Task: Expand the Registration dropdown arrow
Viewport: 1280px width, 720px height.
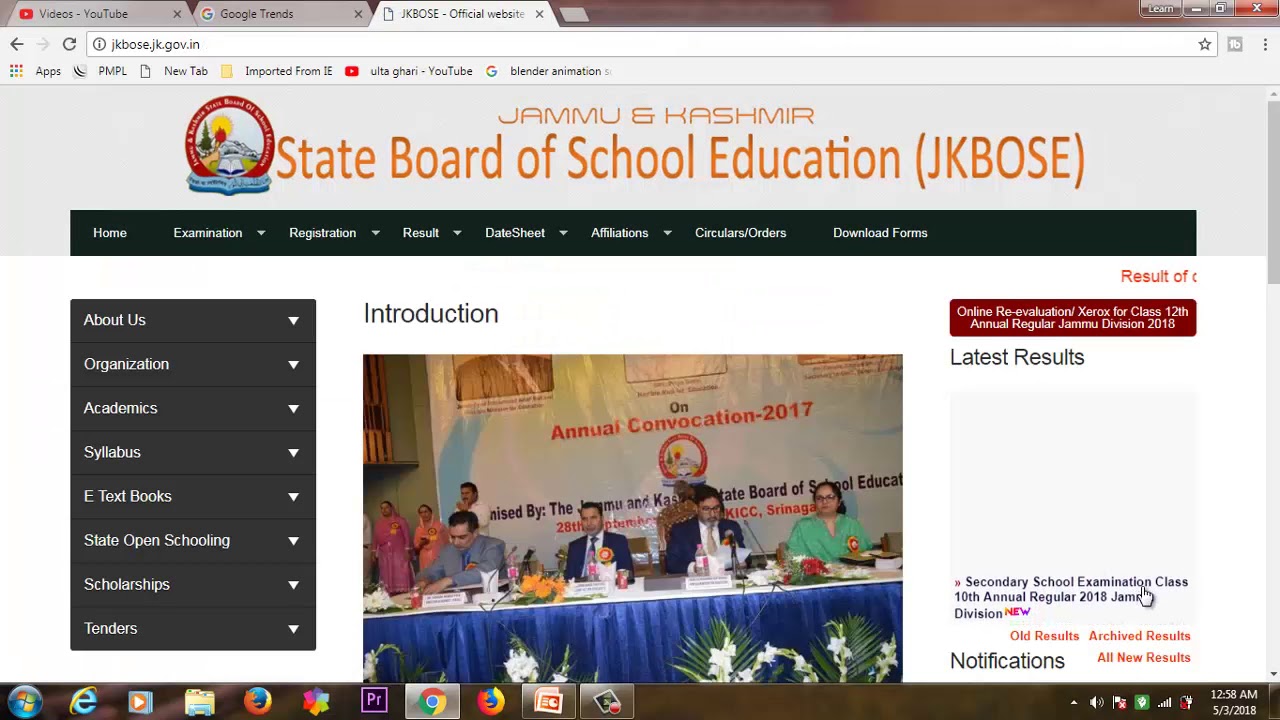Action: click(375, 233)
